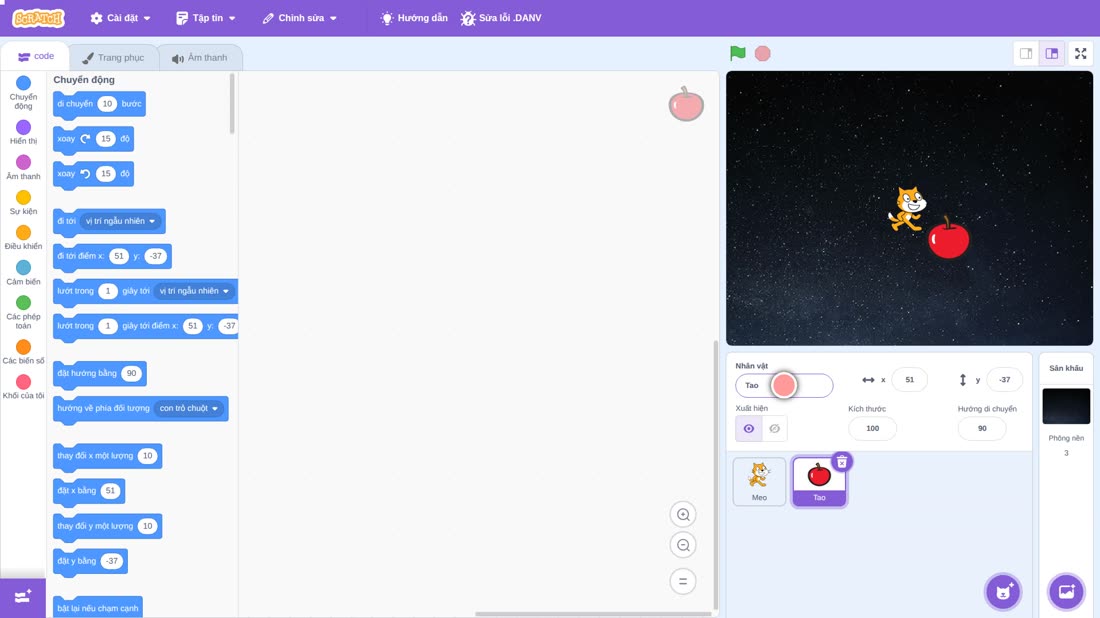Open Hướng dẫn tutorials
Screen dimensions: 1100x618
click(414, 18)
